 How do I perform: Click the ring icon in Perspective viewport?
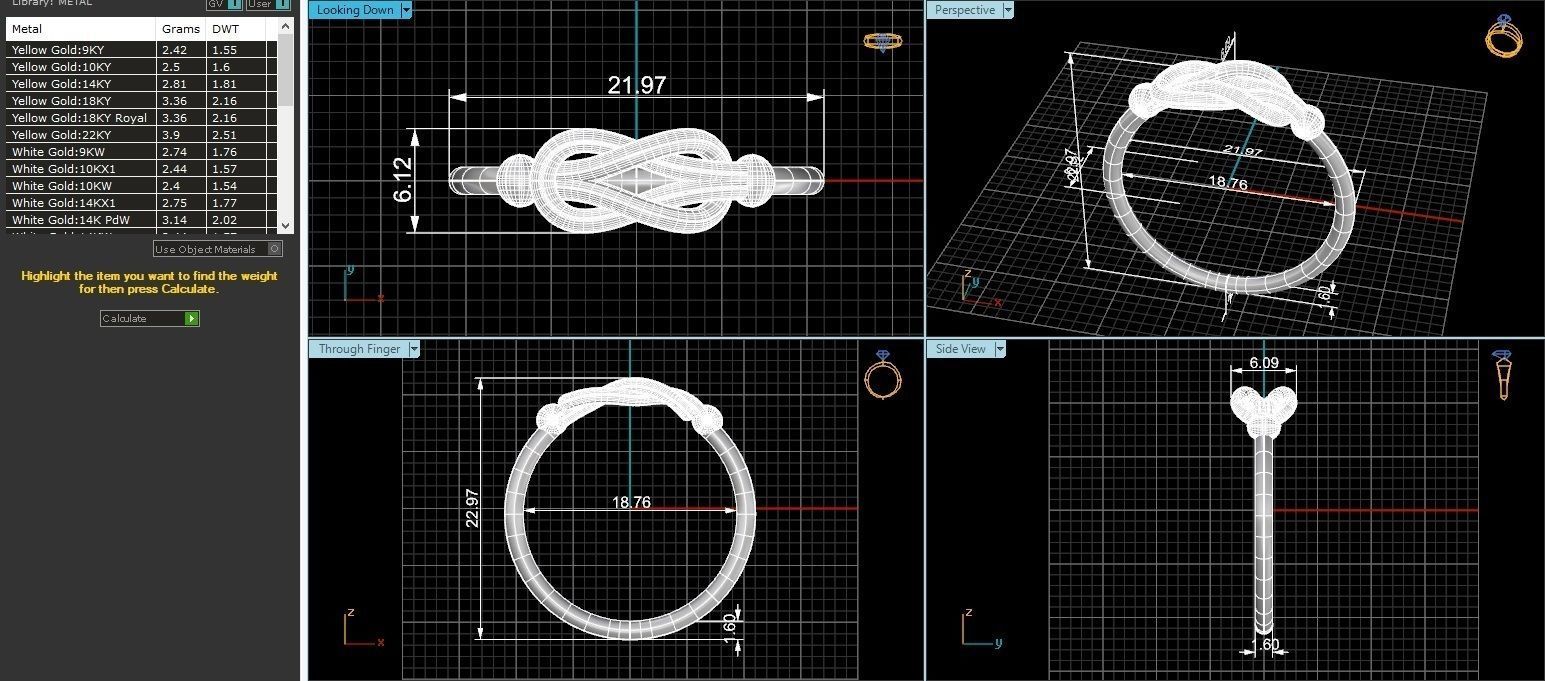[1505, 36]
